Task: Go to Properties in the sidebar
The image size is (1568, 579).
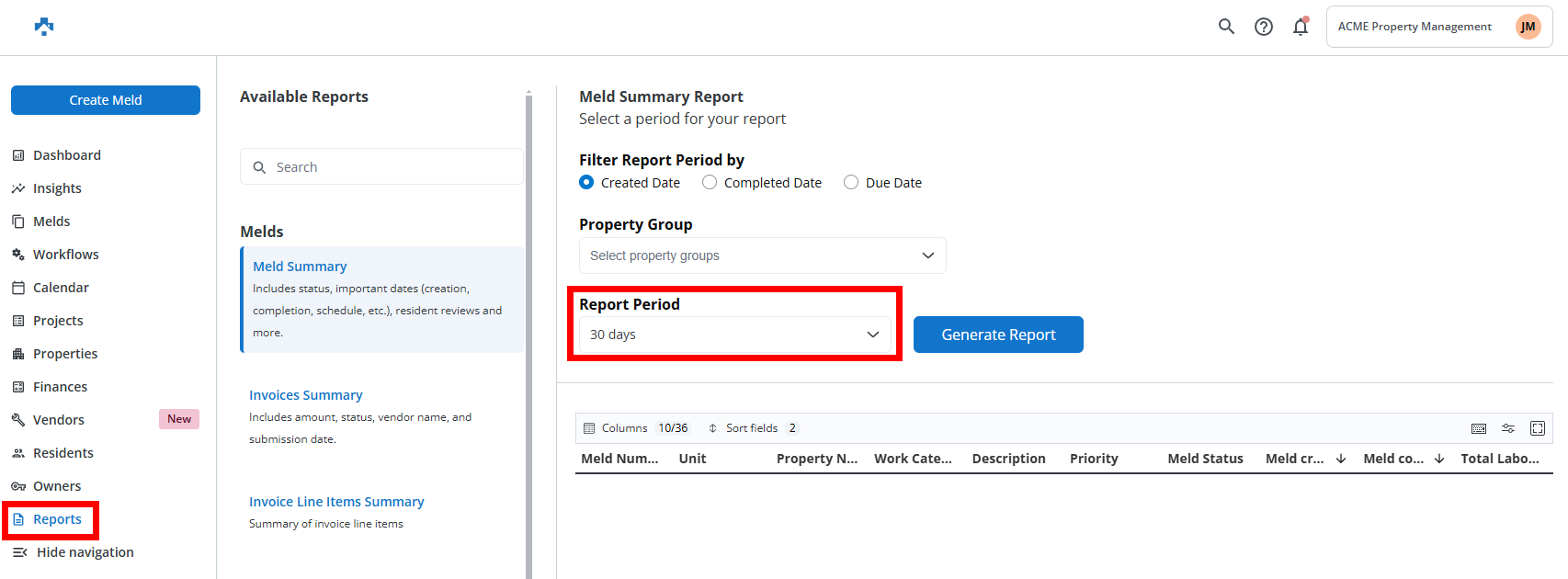Action: pyautogui.click(x=65, y=354)
